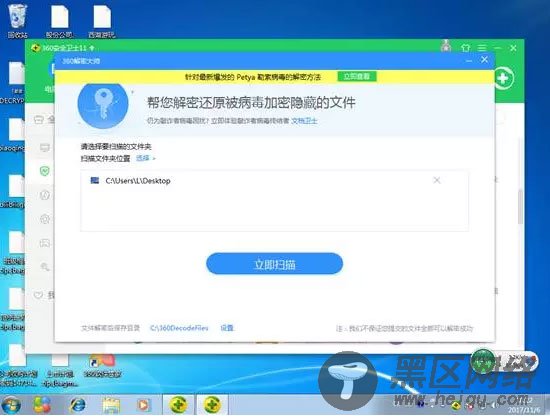
Task: Click the user avatar in 360安全卫士 title bar
Action: (446, 46)
